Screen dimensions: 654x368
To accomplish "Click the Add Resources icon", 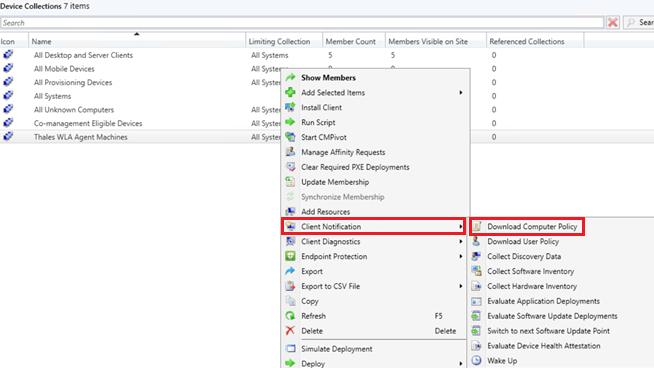I will point(290,212).
